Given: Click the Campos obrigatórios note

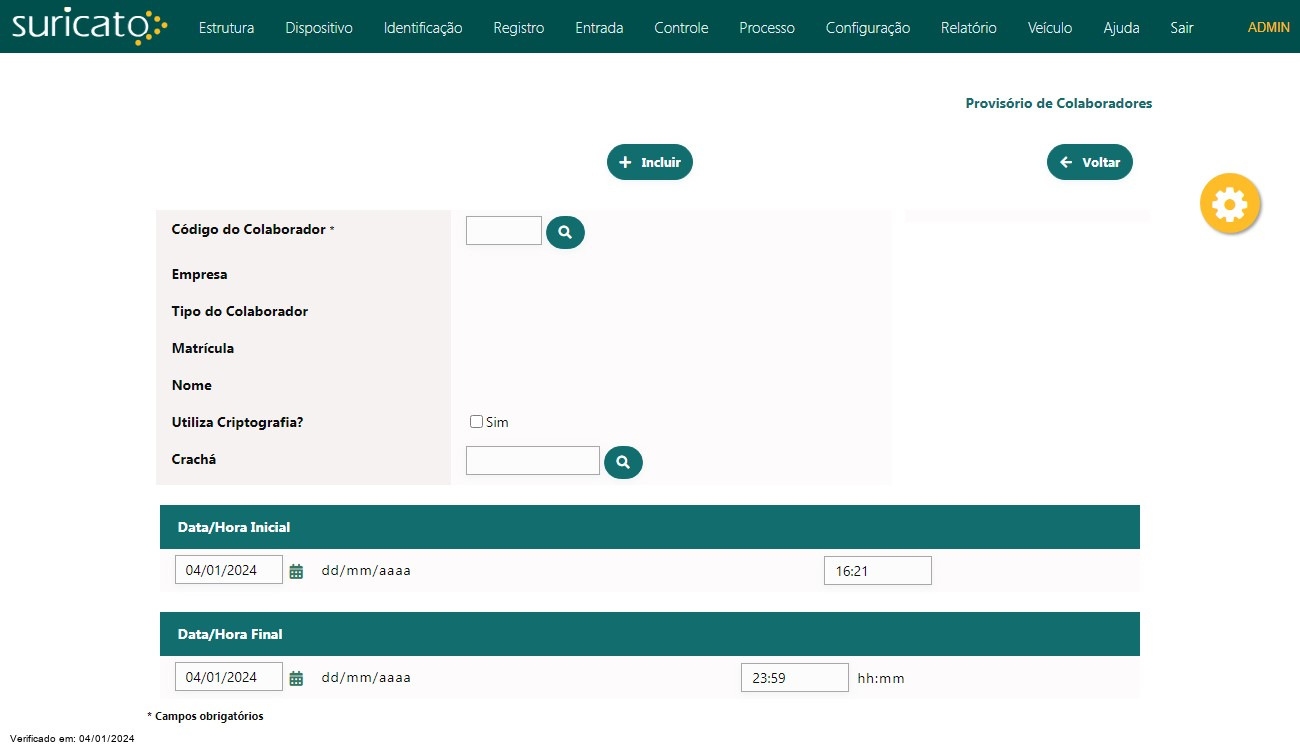Looking at the screenshot, I should coord(205,716).
